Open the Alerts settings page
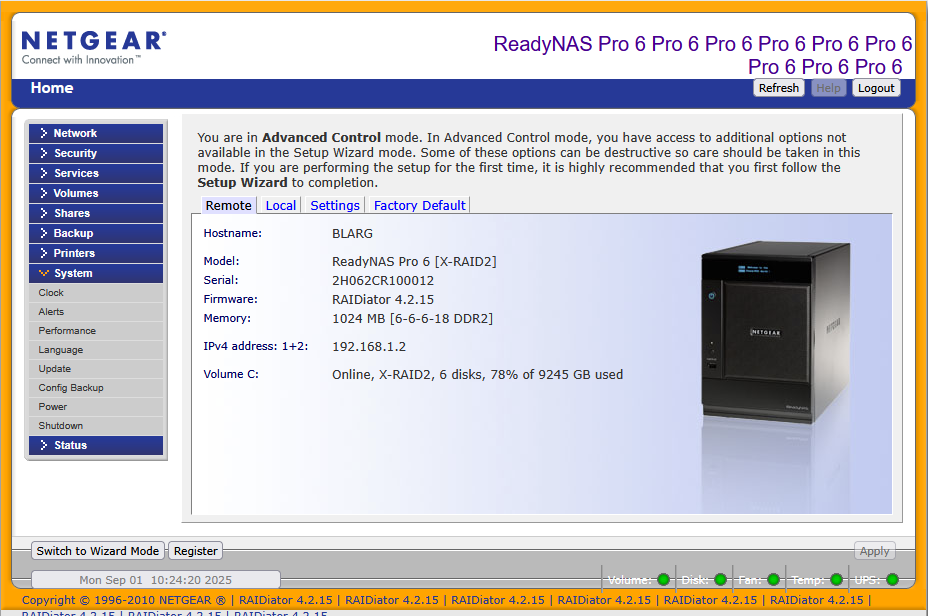The width and height of the screenshot is (928, 616). click(96, 312)
